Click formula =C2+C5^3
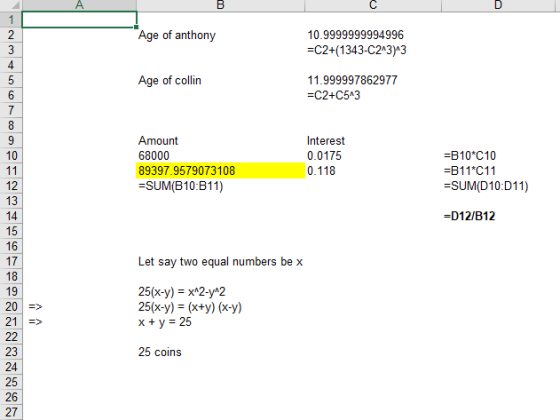Screen dimensions: 560x420 tap(334, 95)
